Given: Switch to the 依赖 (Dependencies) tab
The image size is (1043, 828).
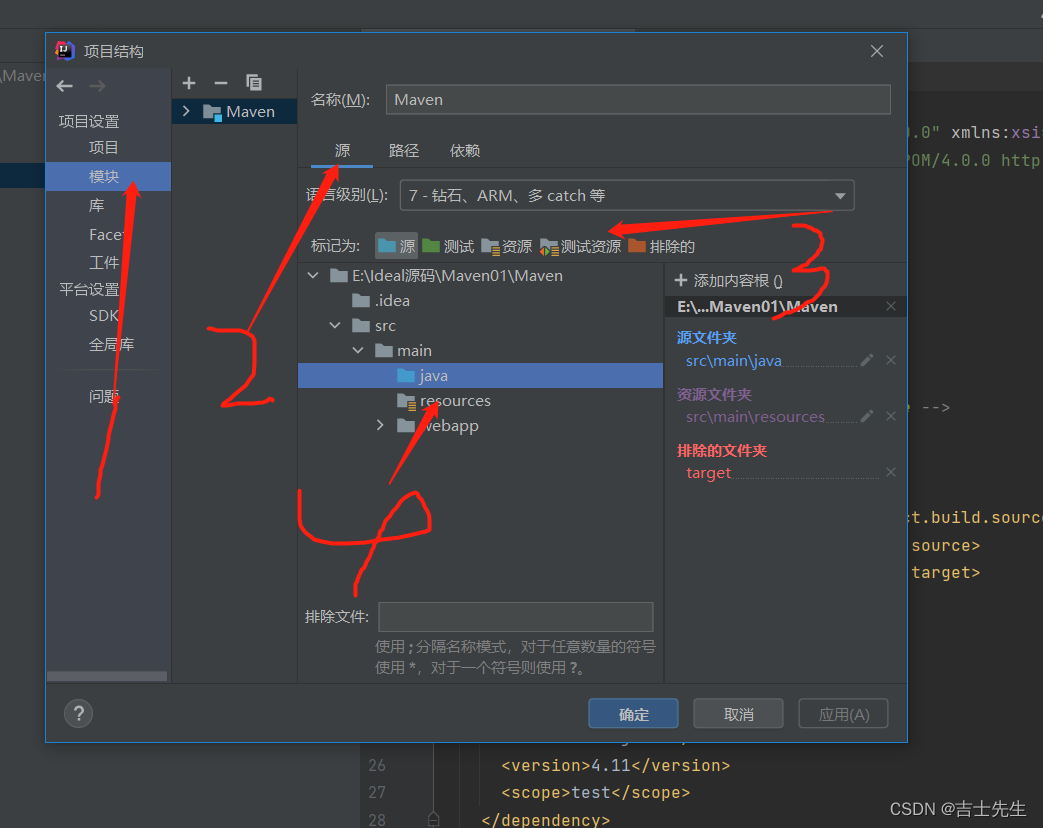Looking at the screenshot, I should point(465,150).
